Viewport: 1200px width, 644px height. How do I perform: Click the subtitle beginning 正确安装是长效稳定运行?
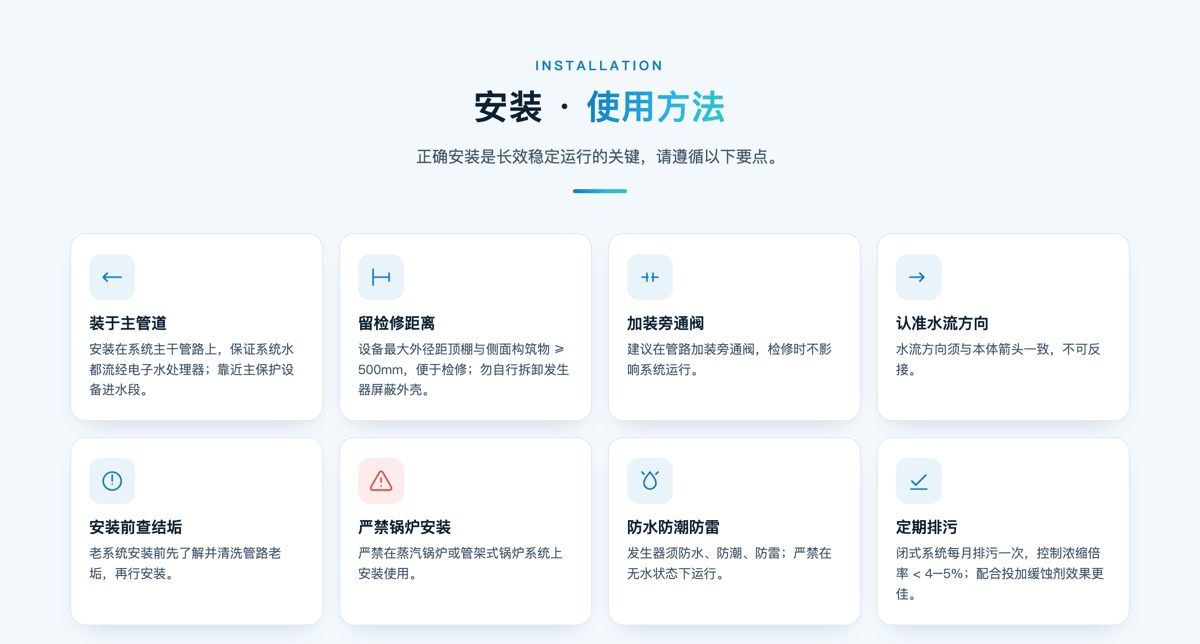pos(600,157)
